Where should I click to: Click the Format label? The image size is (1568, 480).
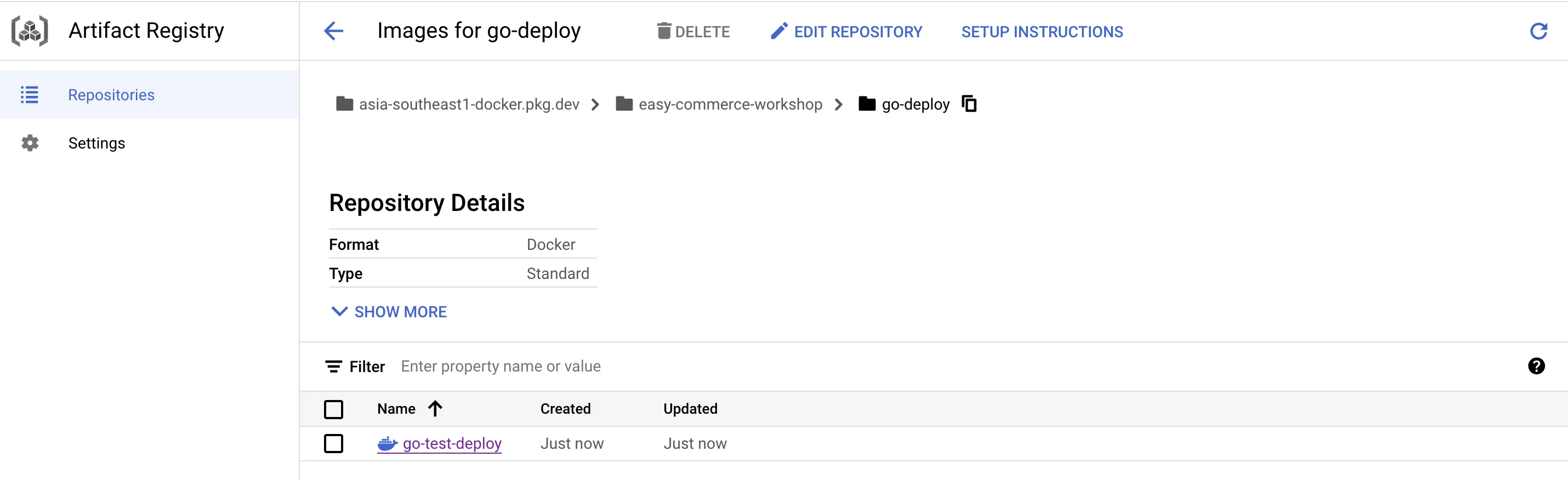354,244
